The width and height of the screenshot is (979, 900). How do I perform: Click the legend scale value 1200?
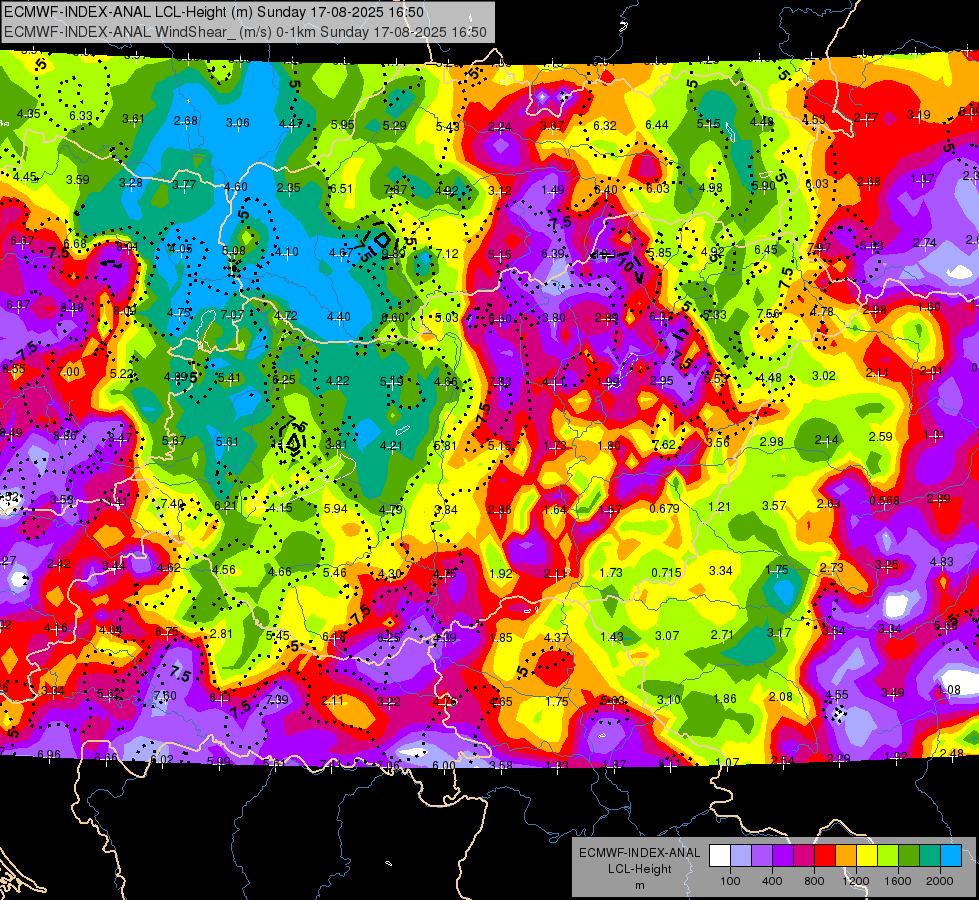(x=856, y=881)
